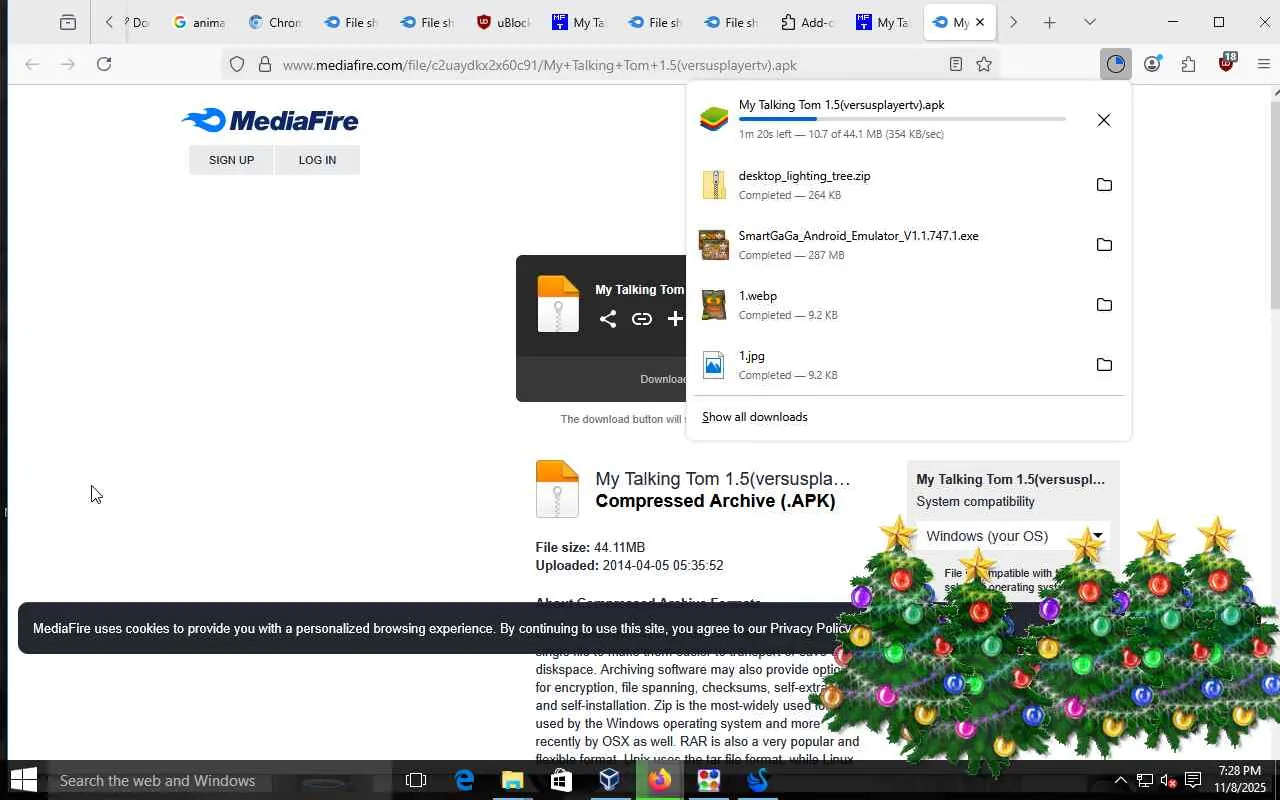Show site security info via the padlock

point(265,65)
